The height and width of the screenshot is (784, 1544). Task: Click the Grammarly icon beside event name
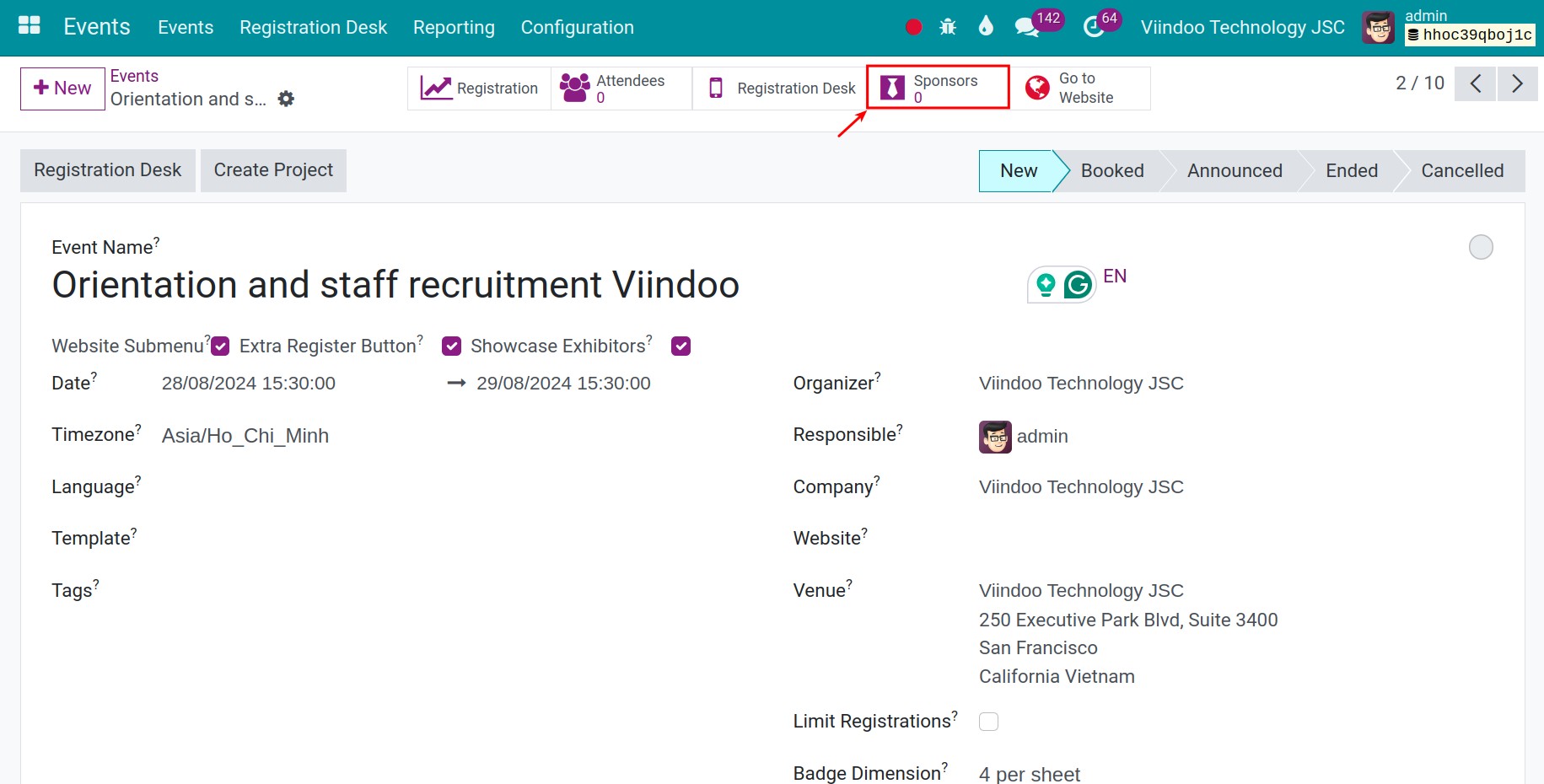(x=1078, y=285)
